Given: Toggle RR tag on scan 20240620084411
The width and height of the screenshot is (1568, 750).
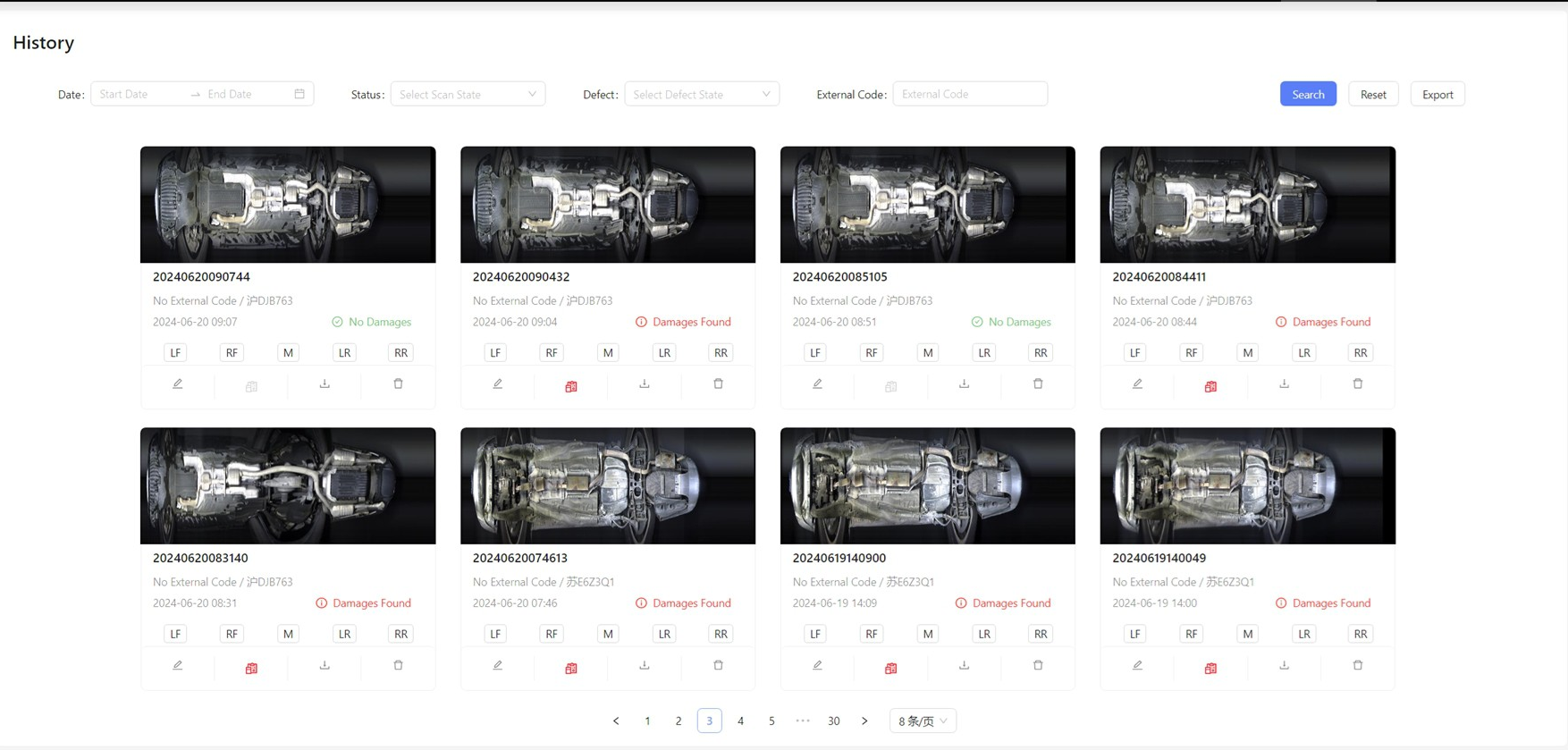Looking at the screenshot, I should click(1360, 353).
